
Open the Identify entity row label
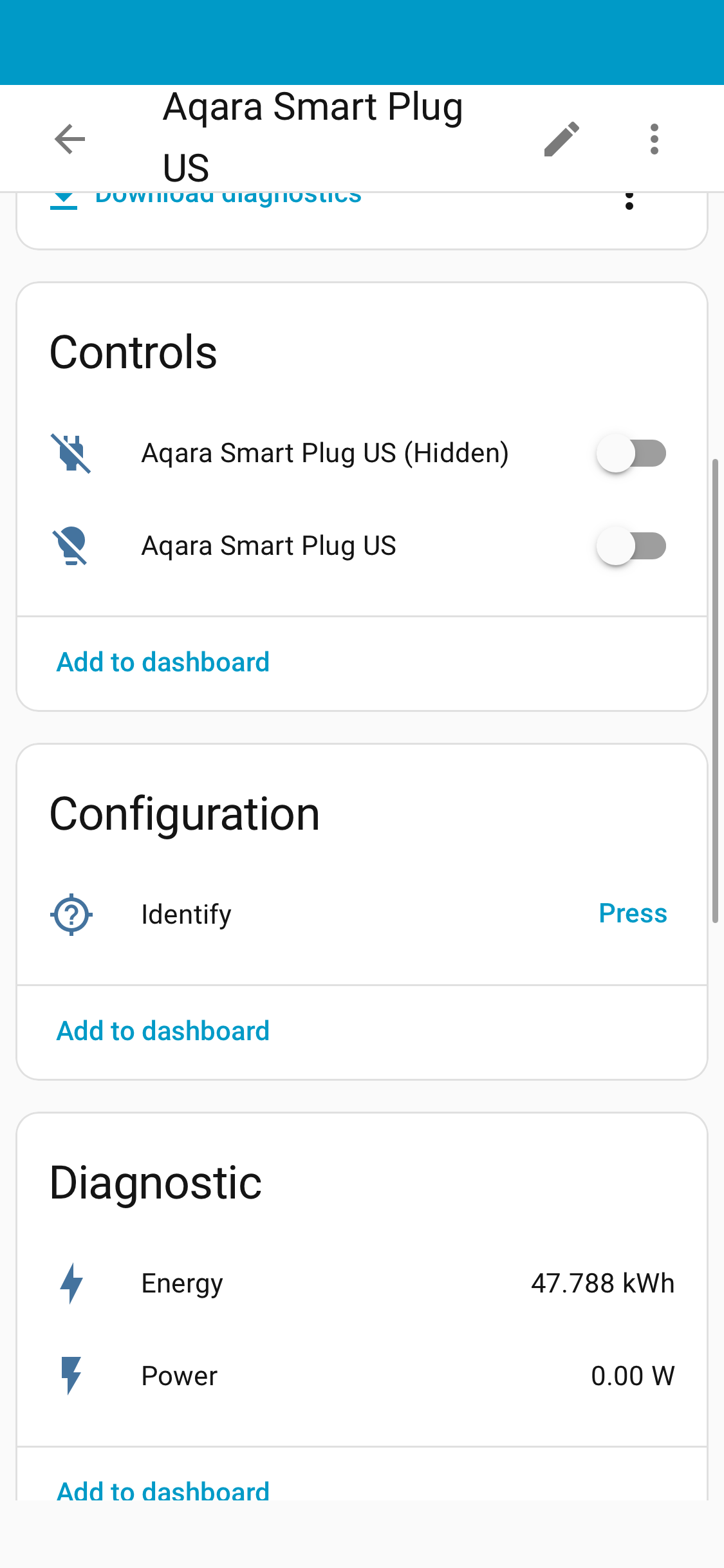[186, 914]
